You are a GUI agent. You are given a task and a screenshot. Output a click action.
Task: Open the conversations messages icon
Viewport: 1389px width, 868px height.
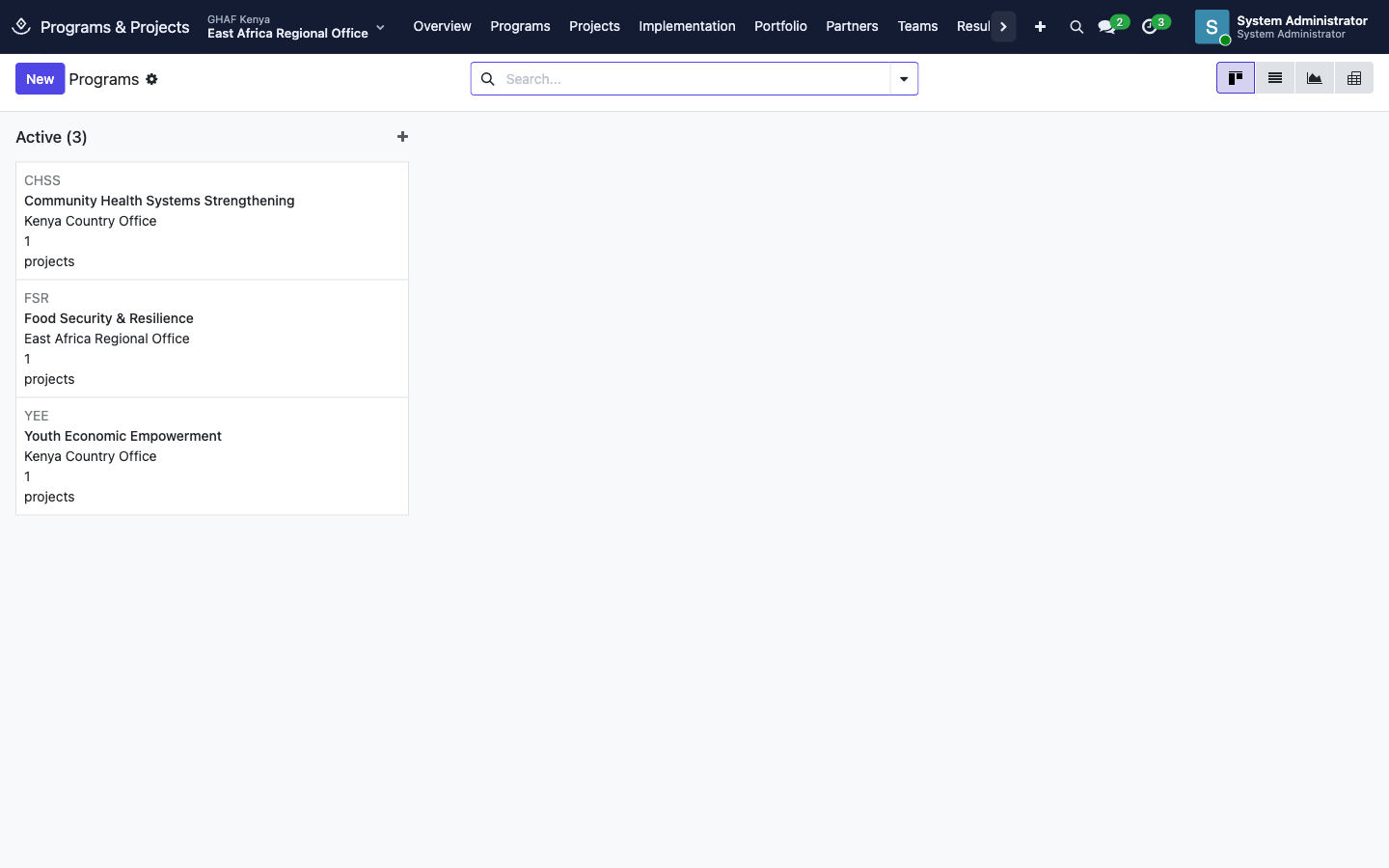point(1106,27)
